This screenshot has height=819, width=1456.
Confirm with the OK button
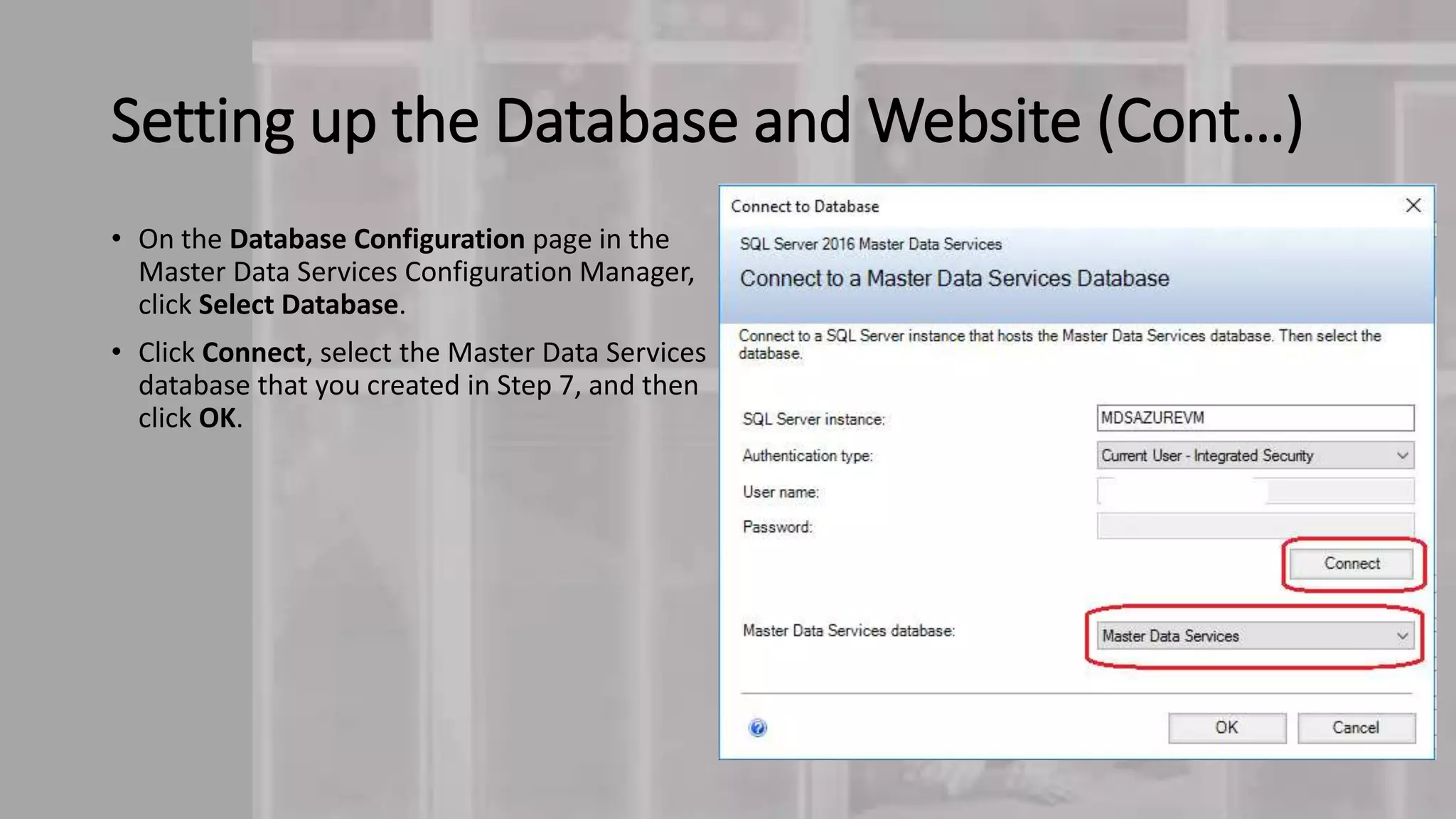1226,727
